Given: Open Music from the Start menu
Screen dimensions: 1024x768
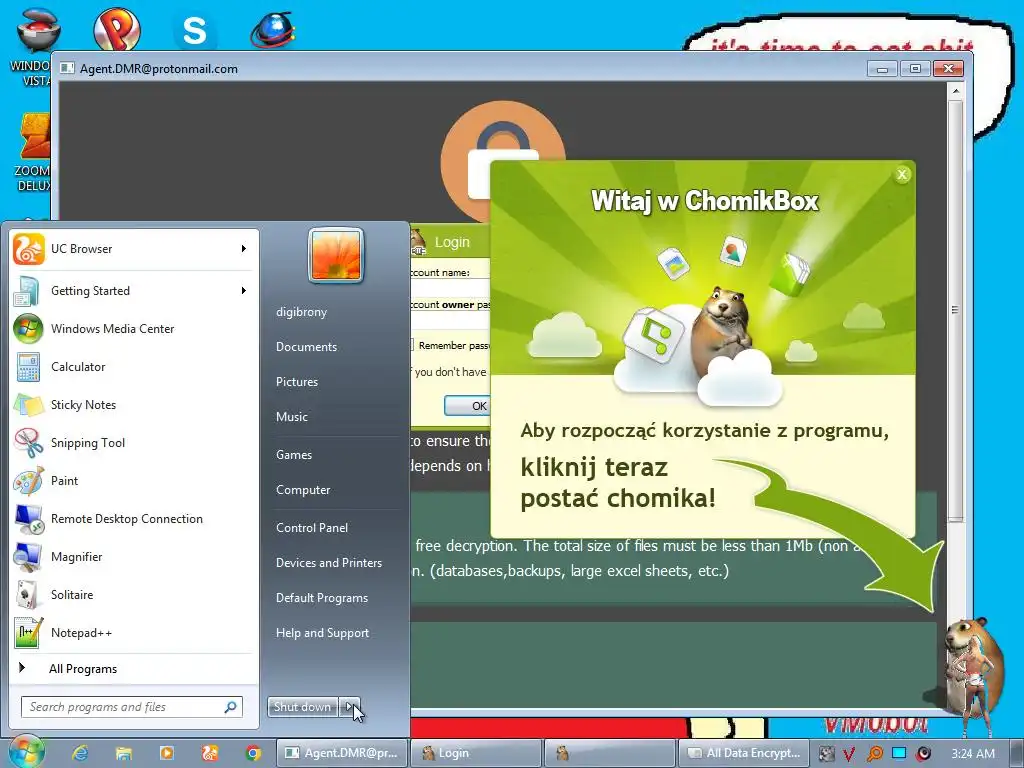Looking at the screenshot, I should pyautogui.click(x=291, y=417).
